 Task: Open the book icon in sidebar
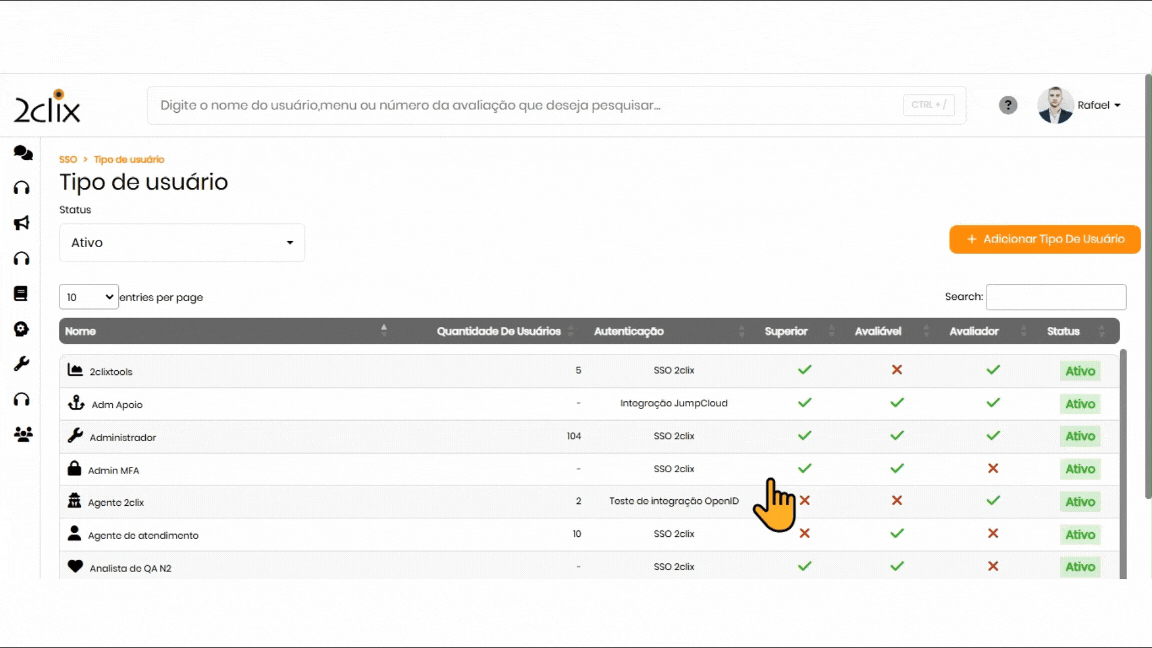[x=21, y=294]
